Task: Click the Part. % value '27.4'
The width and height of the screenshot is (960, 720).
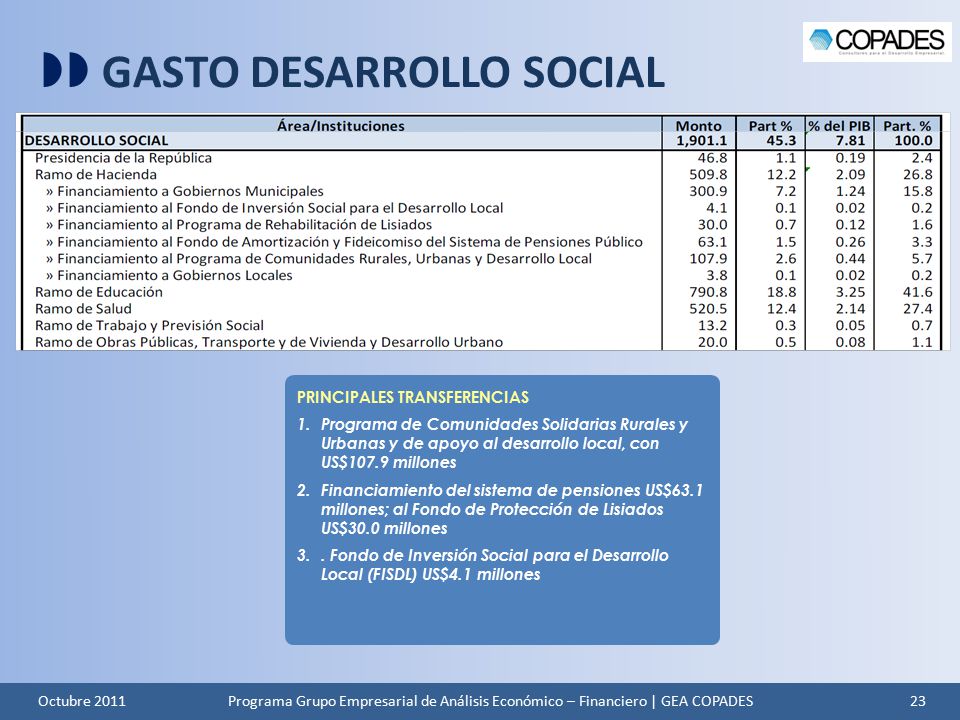Action: (x=918, y=309)
